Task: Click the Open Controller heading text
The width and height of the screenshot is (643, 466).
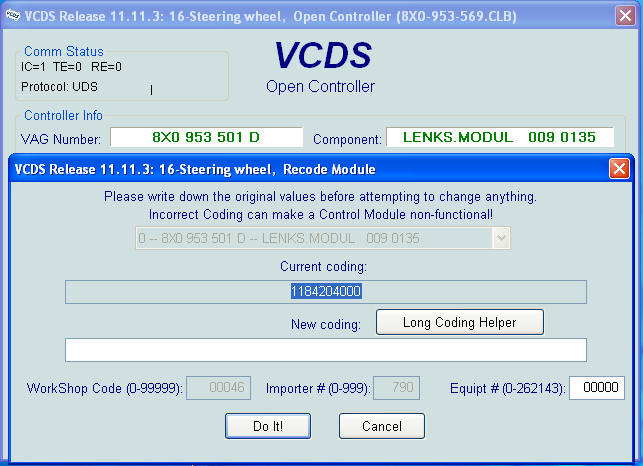Action: pos(320,87)
